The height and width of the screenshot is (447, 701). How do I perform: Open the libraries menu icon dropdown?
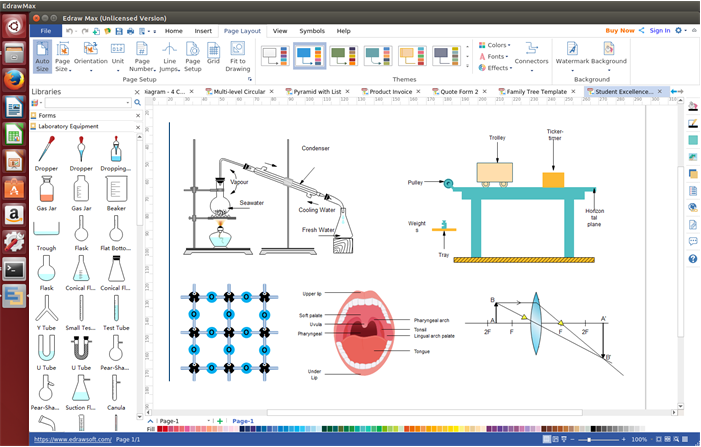click(36, 103)
